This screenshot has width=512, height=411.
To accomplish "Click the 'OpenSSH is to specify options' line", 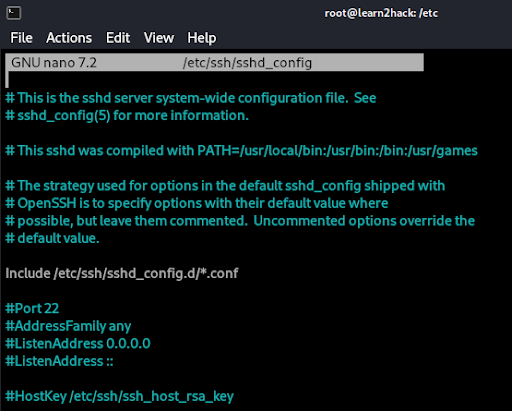I will tap(197, 203).
